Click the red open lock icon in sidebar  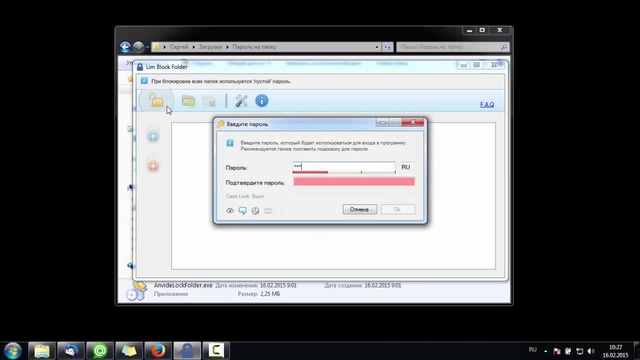coord(153,164)
